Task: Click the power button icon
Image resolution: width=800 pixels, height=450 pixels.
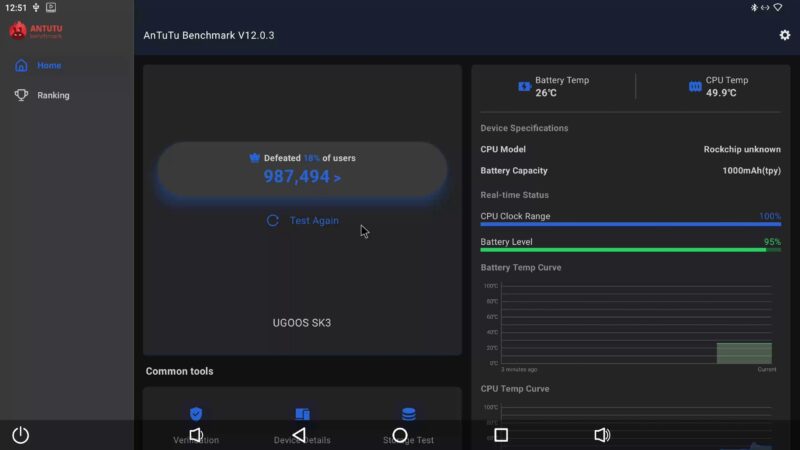Action: (20, 435)
